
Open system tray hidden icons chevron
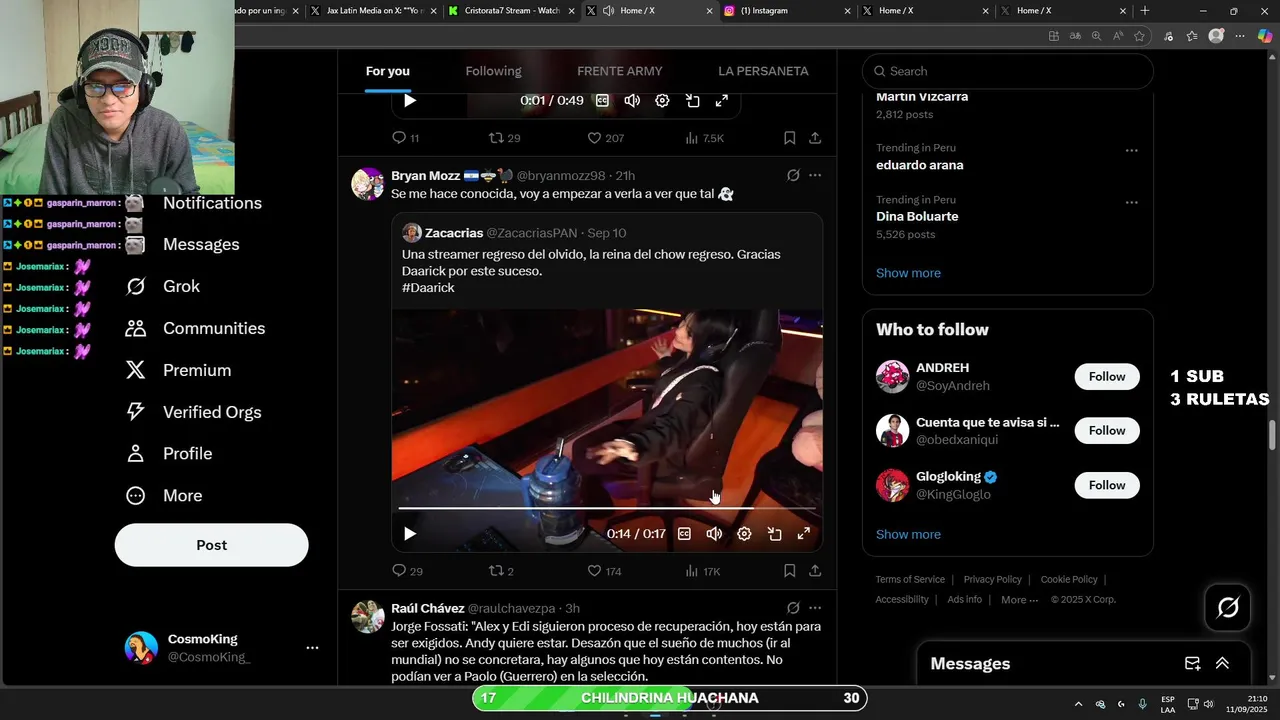1078,704
